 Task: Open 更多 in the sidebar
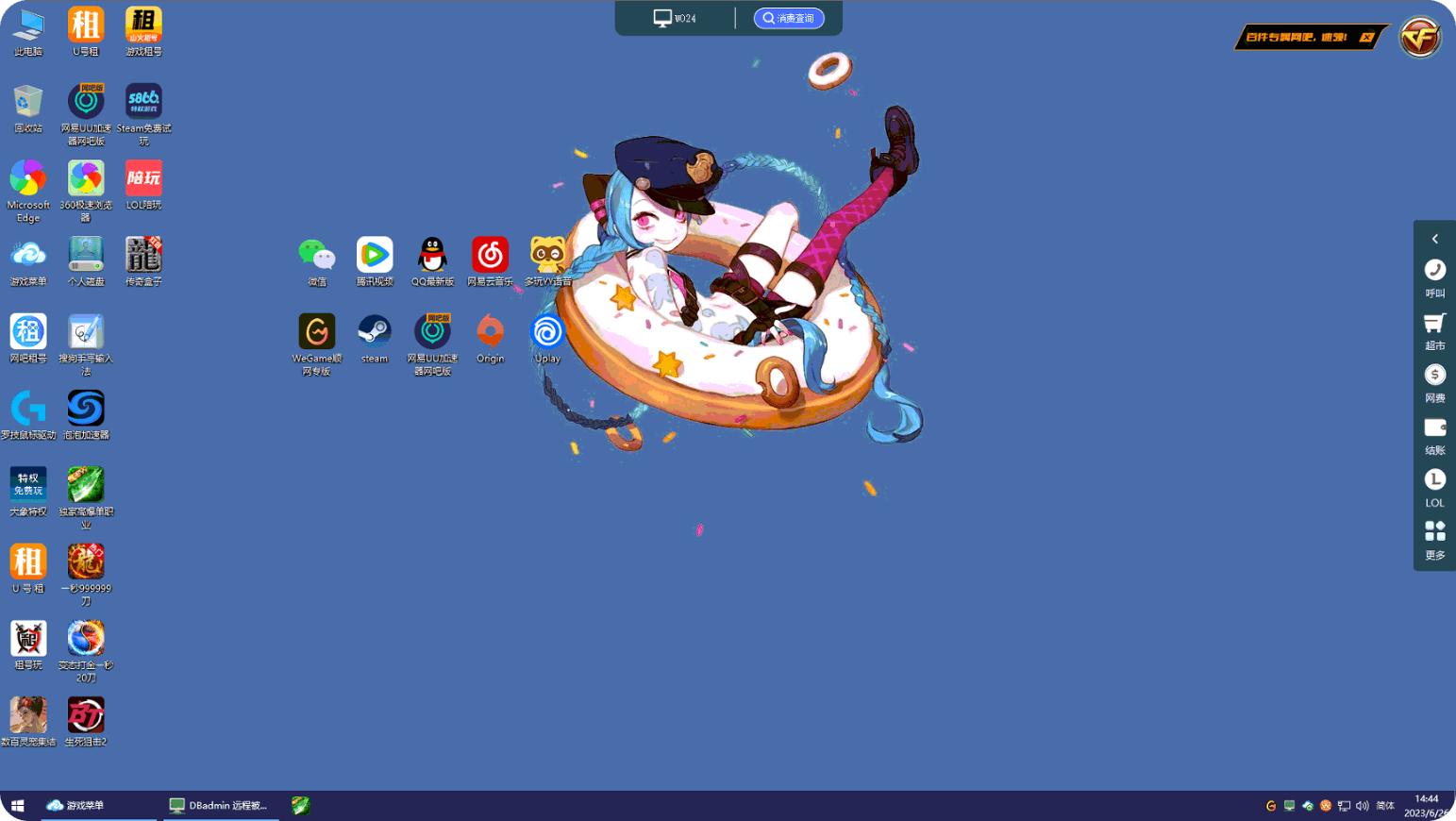1435,541
